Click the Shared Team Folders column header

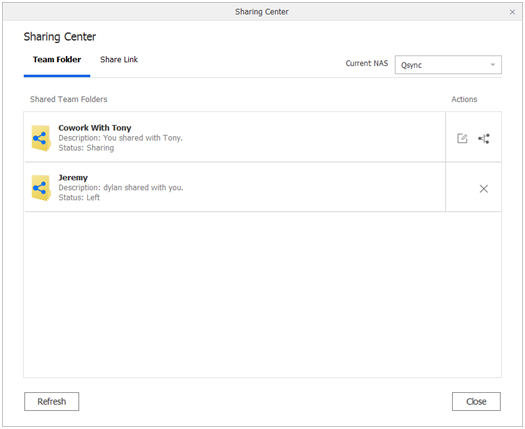69,99
